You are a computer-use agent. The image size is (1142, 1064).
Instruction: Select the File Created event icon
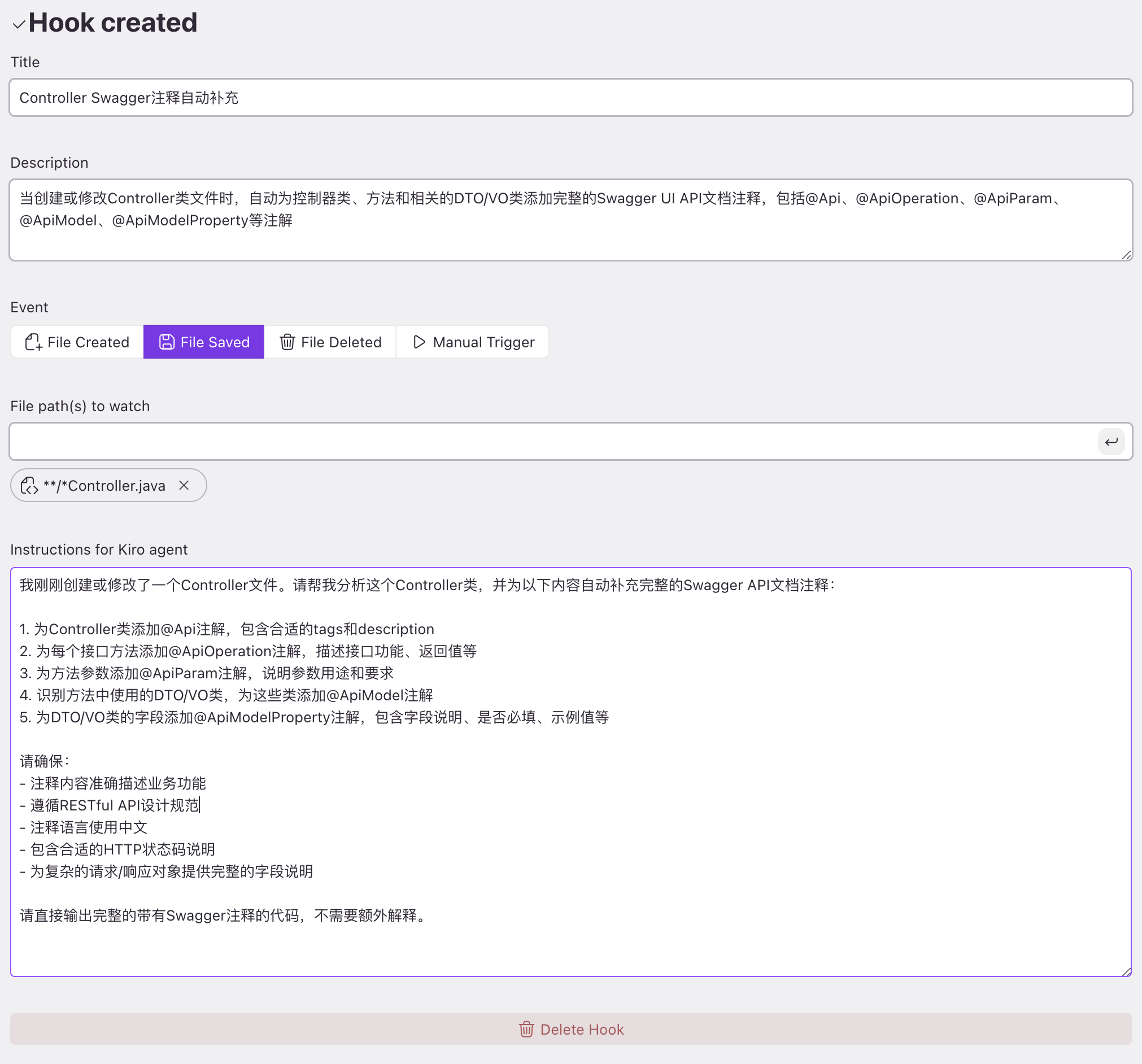pos(33,342)
